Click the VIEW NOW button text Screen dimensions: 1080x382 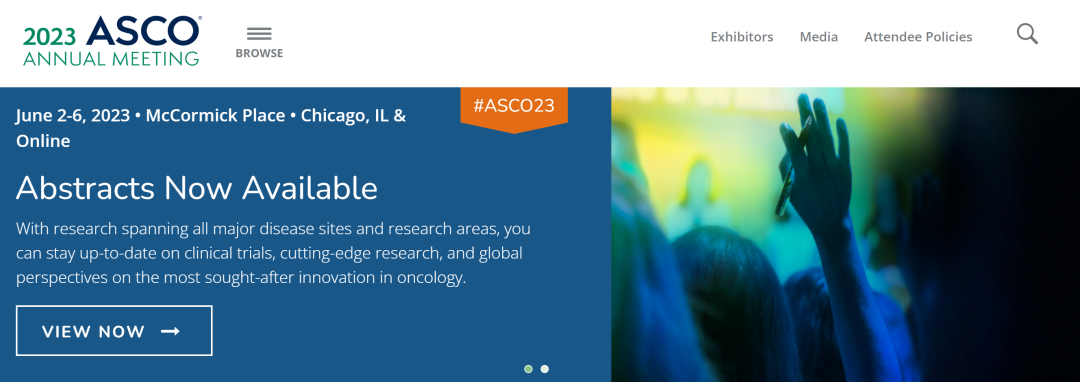tap(93, 332)
